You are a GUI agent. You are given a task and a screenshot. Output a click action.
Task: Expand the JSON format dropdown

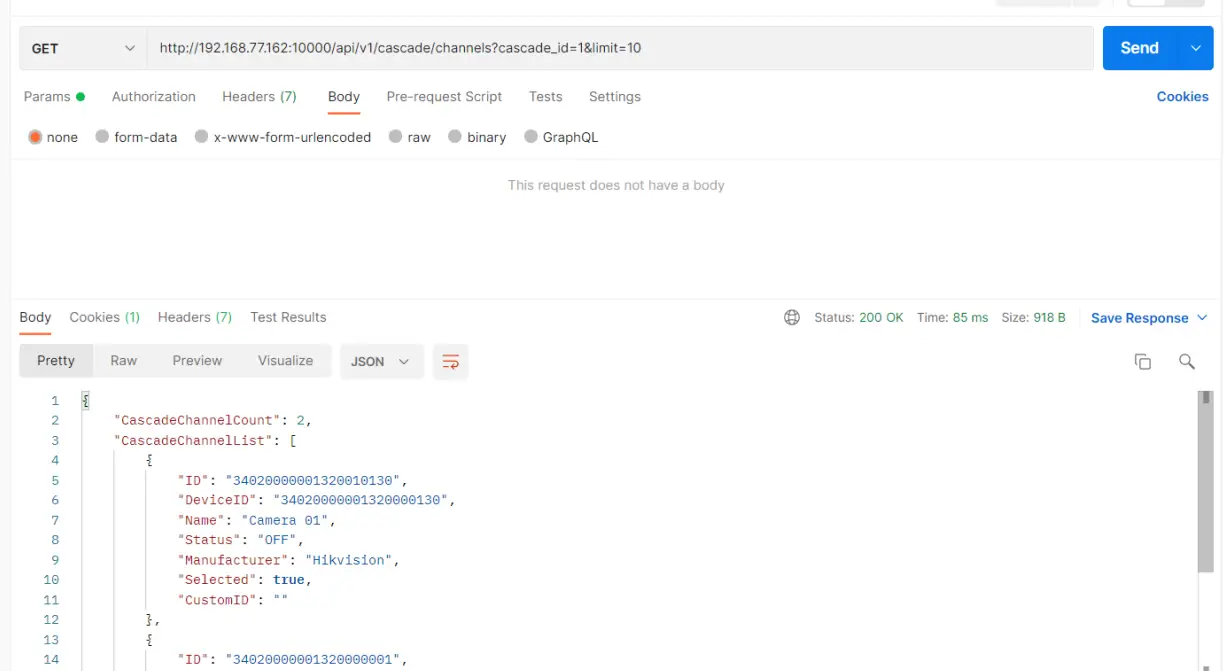click(382, 362)
